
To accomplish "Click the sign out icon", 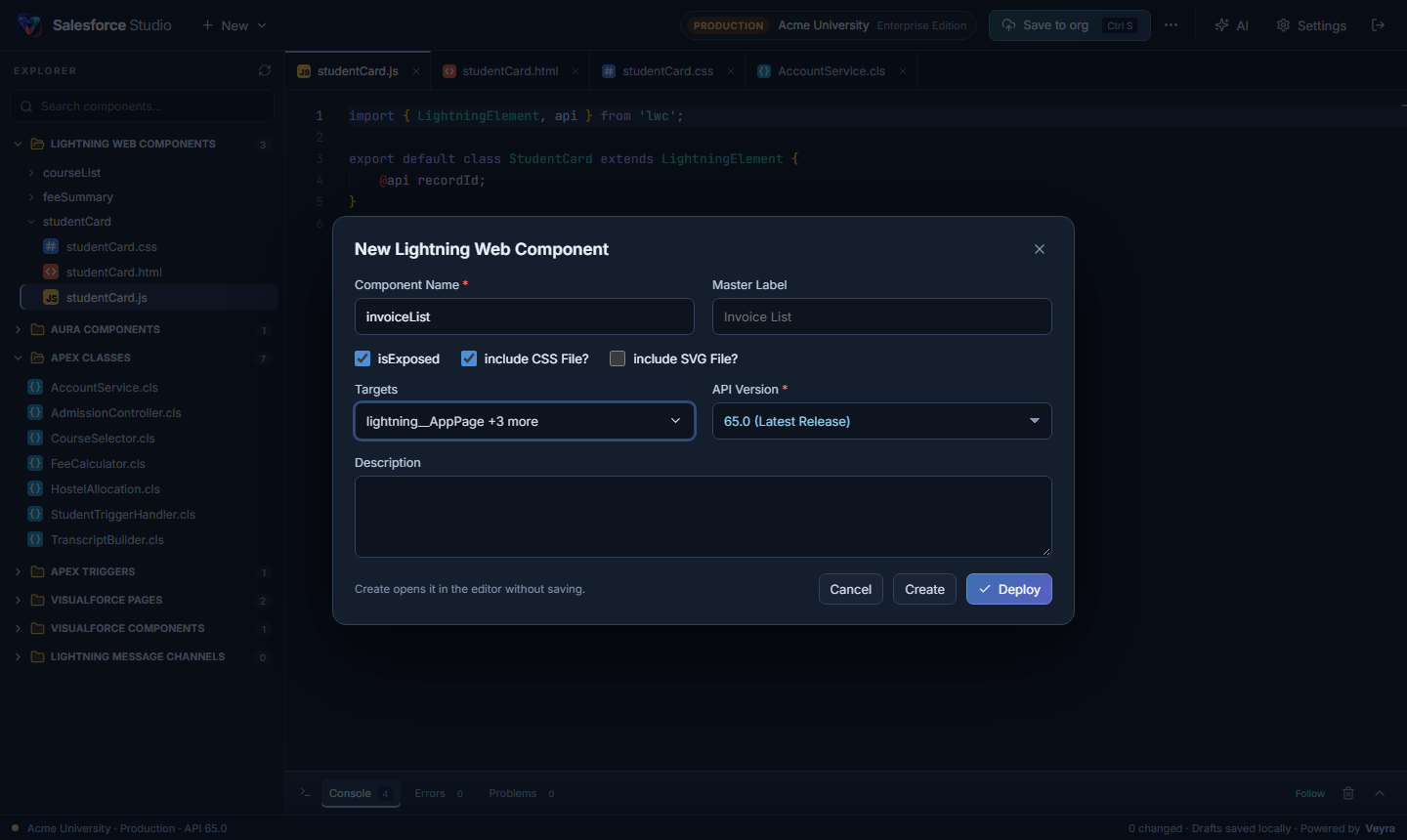I will tap(1379, 25).
